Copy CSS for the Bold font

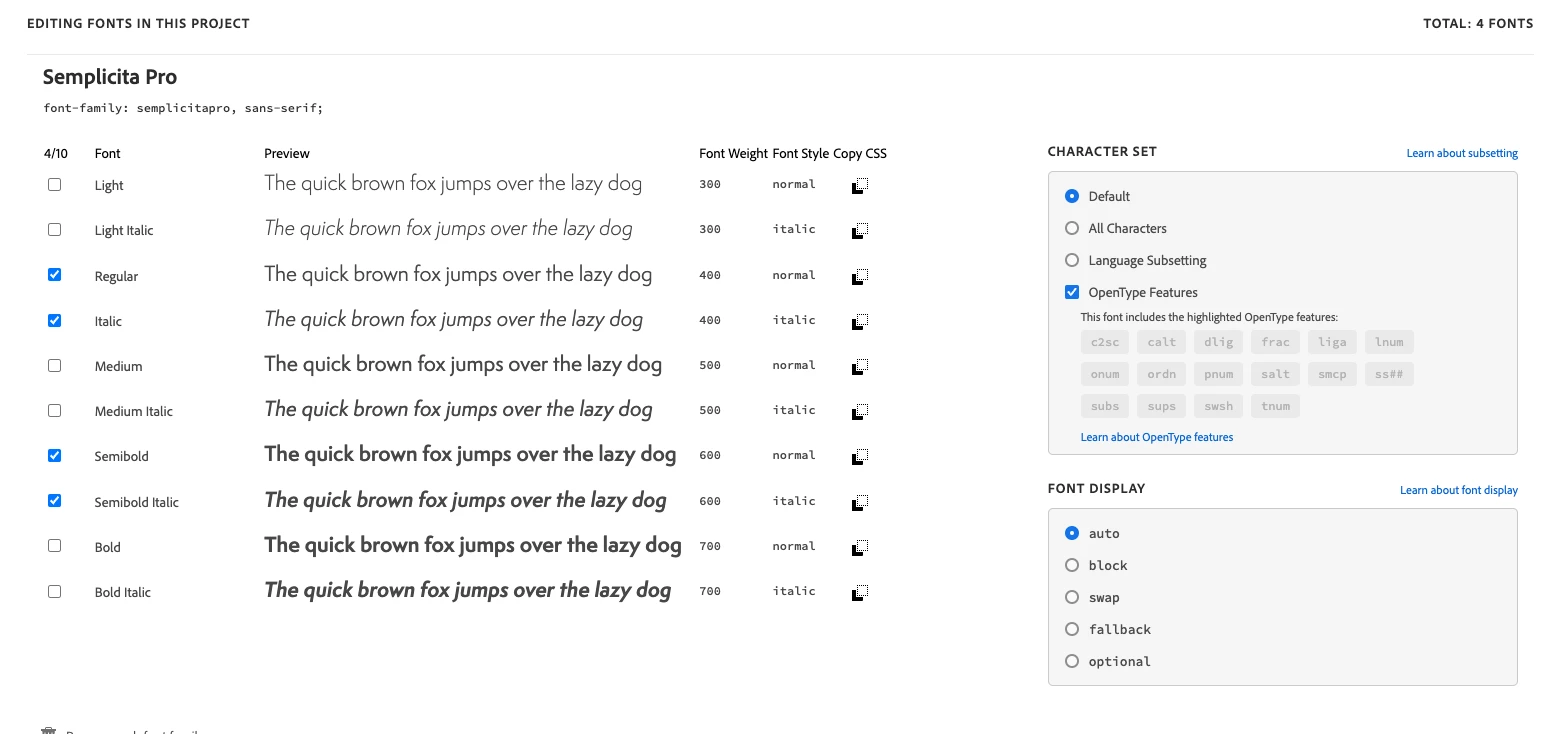pos(860,547)
